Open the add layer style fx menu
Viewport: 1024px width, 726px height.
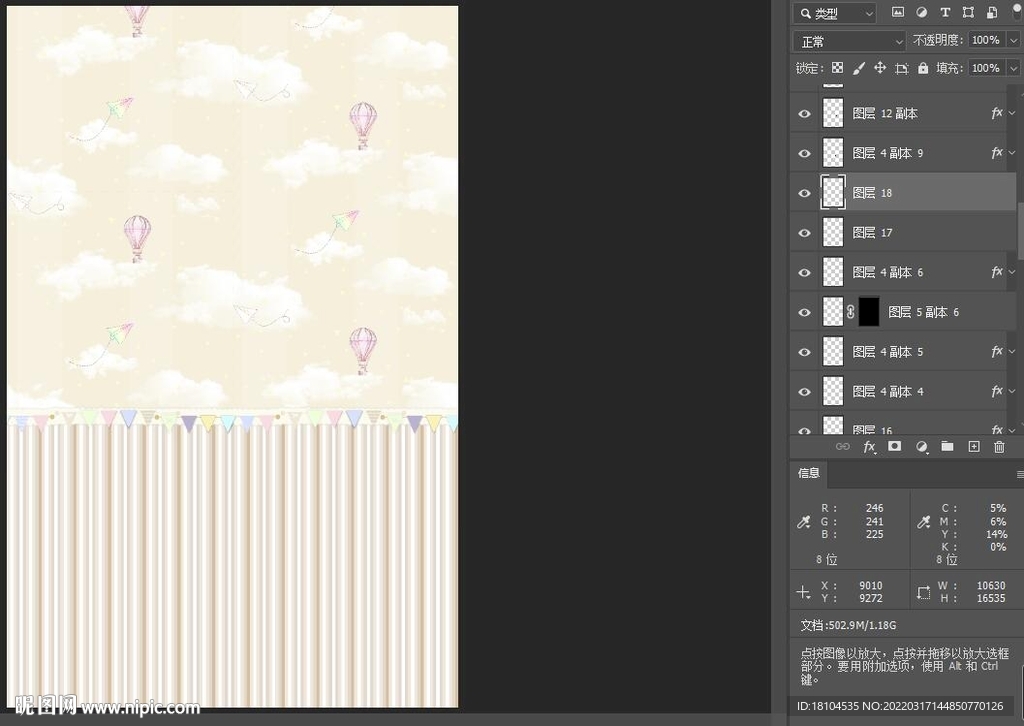tap(870, 447)
